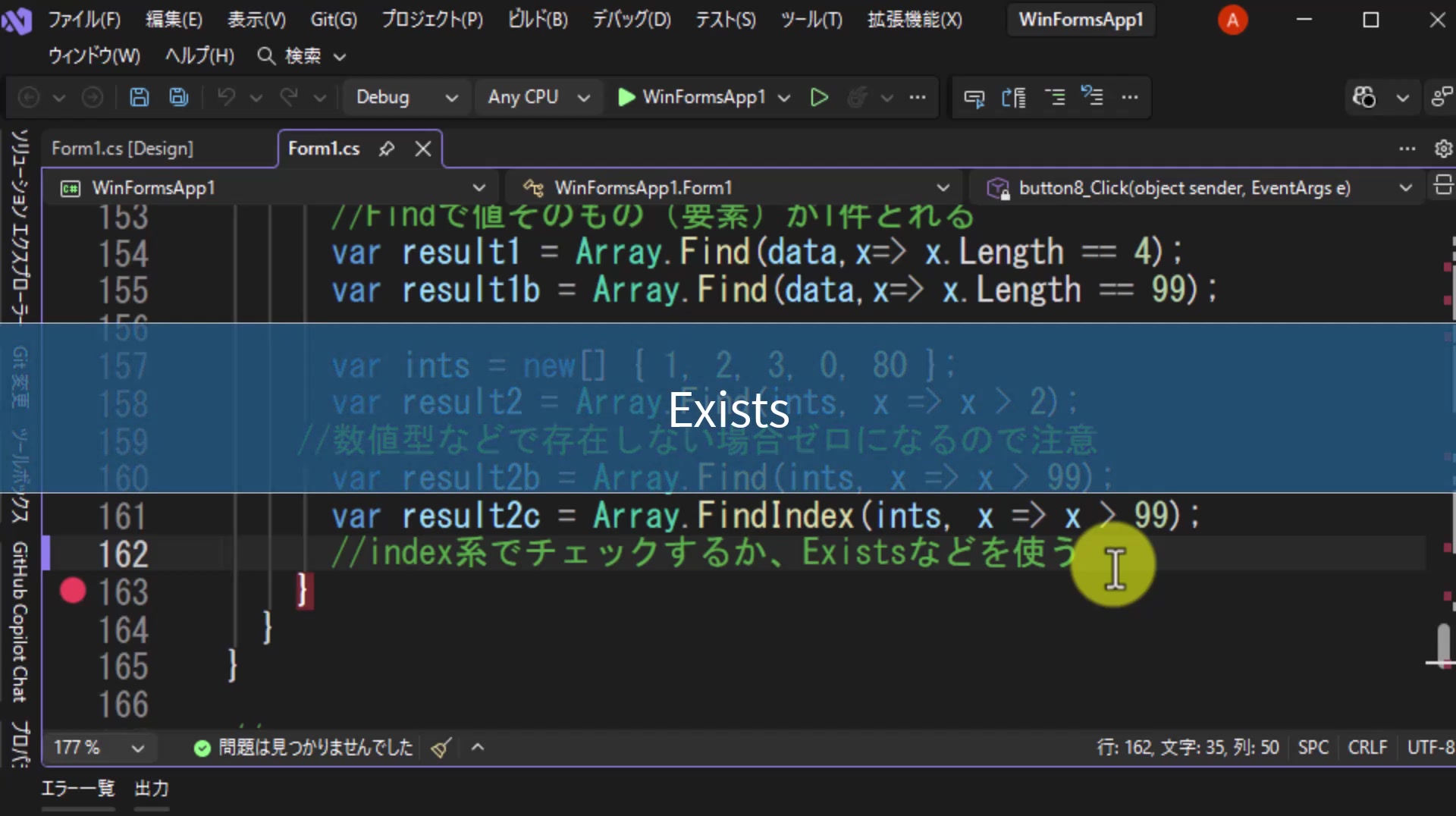Screen dimensions: 1456x816
Task: Click the Redo arrow icon
Action: pos(289,97)
